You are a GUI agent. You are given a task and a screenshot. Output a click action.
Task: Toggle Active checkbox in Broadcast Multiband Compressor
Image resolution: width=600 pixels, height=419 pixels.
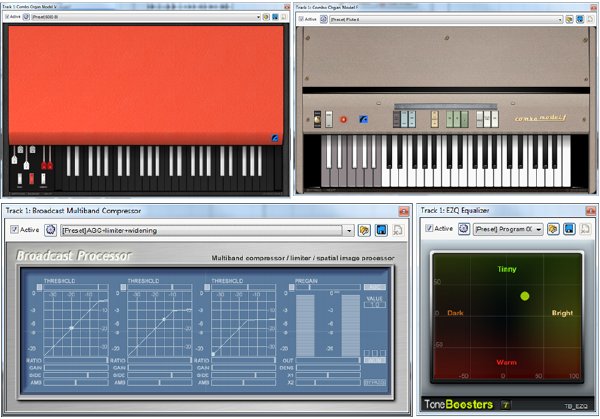(x=14, y=230)
